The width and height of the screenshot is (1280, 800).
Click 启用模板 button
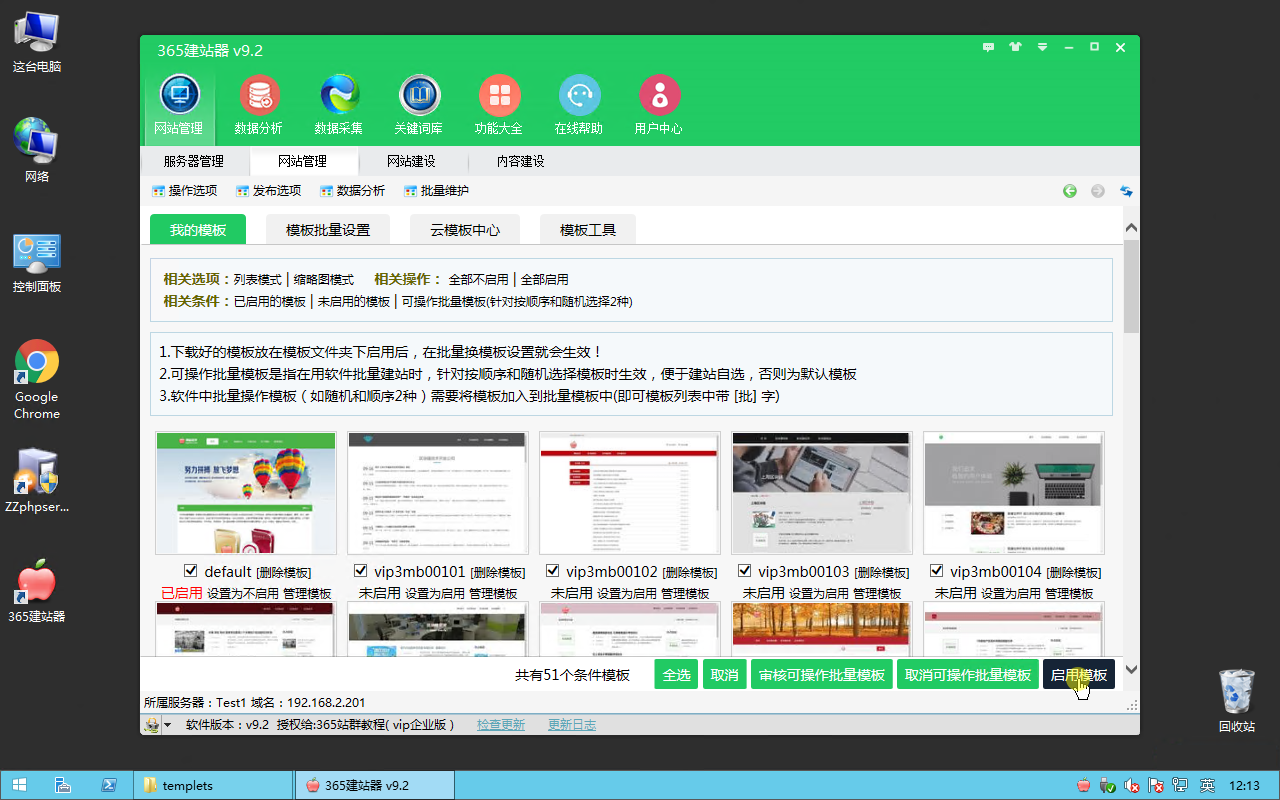(1079, 675)
